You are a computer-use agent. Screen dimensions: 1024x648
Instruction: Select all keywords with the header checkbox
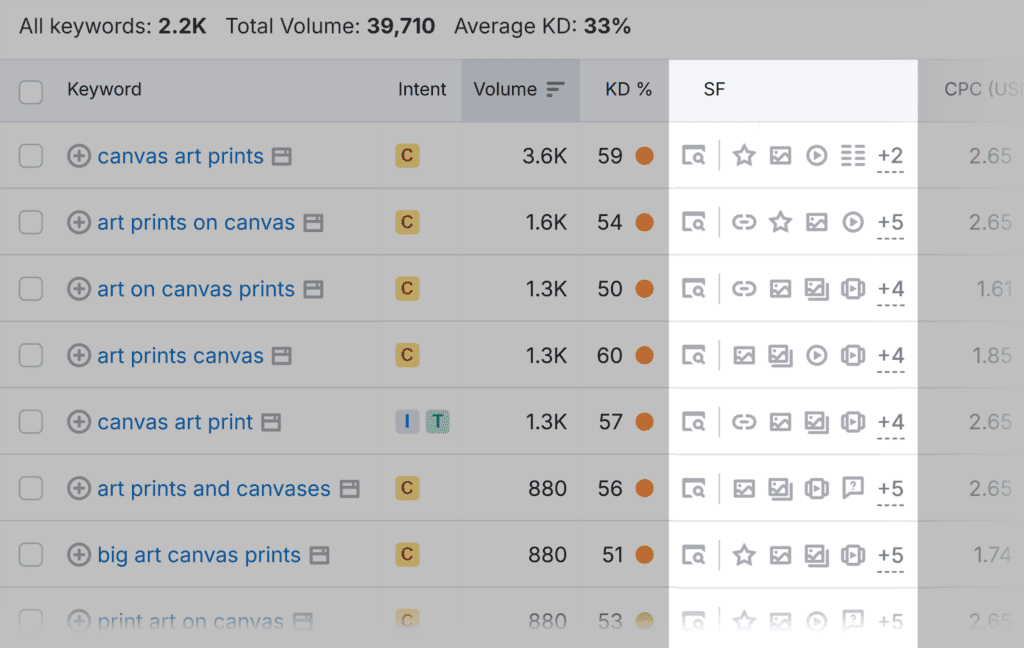31,89
